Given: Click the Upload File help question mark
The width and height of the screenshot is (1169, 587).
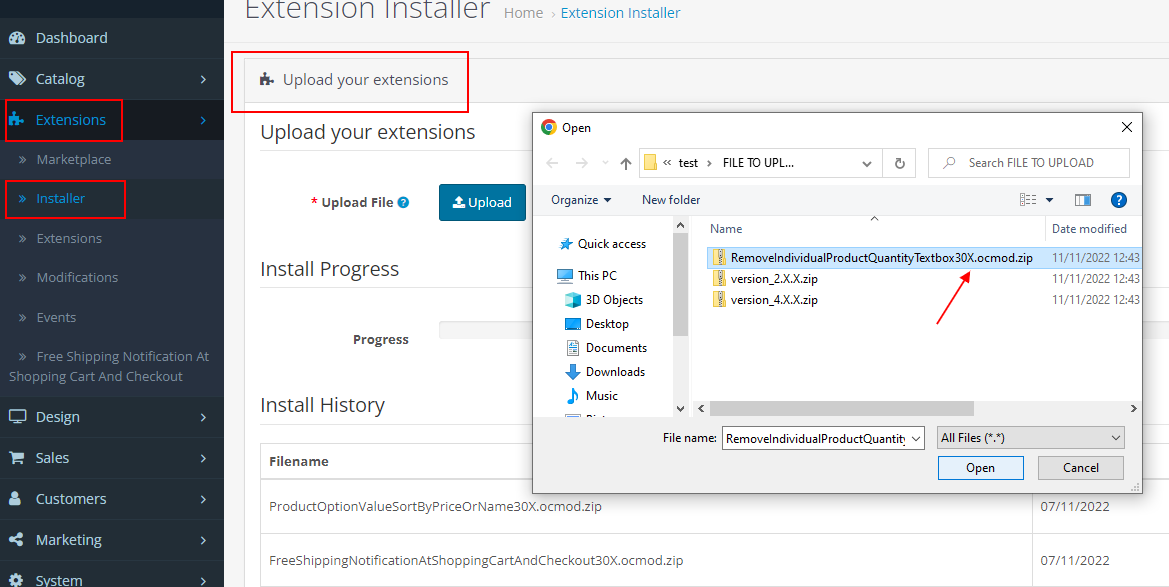Looking at the screenshot, I should coord(405,202).
